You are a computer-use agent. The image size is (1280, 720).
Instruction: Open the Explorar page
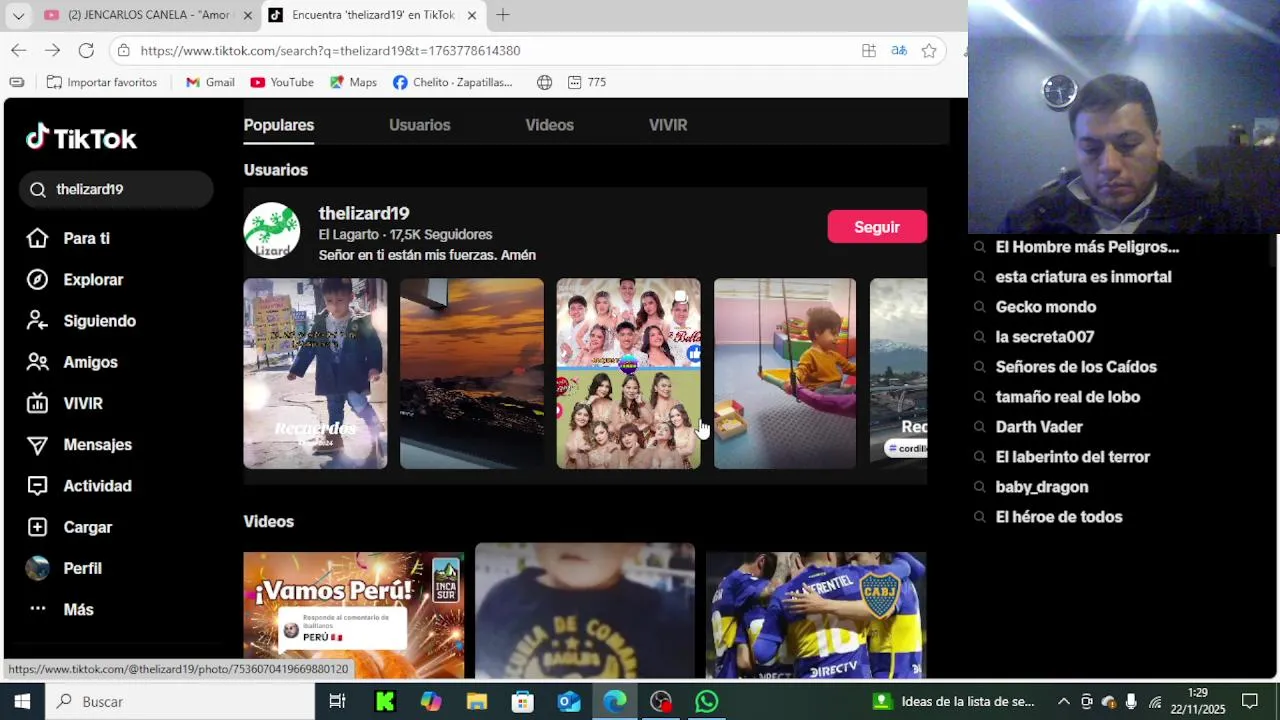[x=75, y=280]
